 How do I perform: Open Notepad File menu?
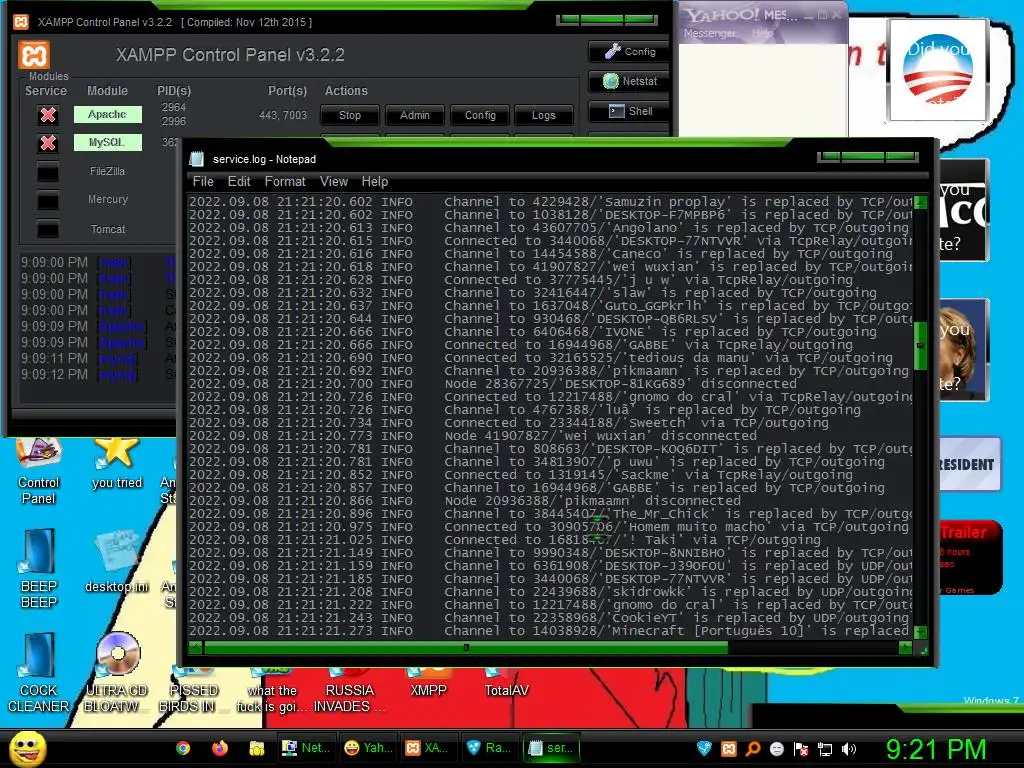[x=203, y=182]
